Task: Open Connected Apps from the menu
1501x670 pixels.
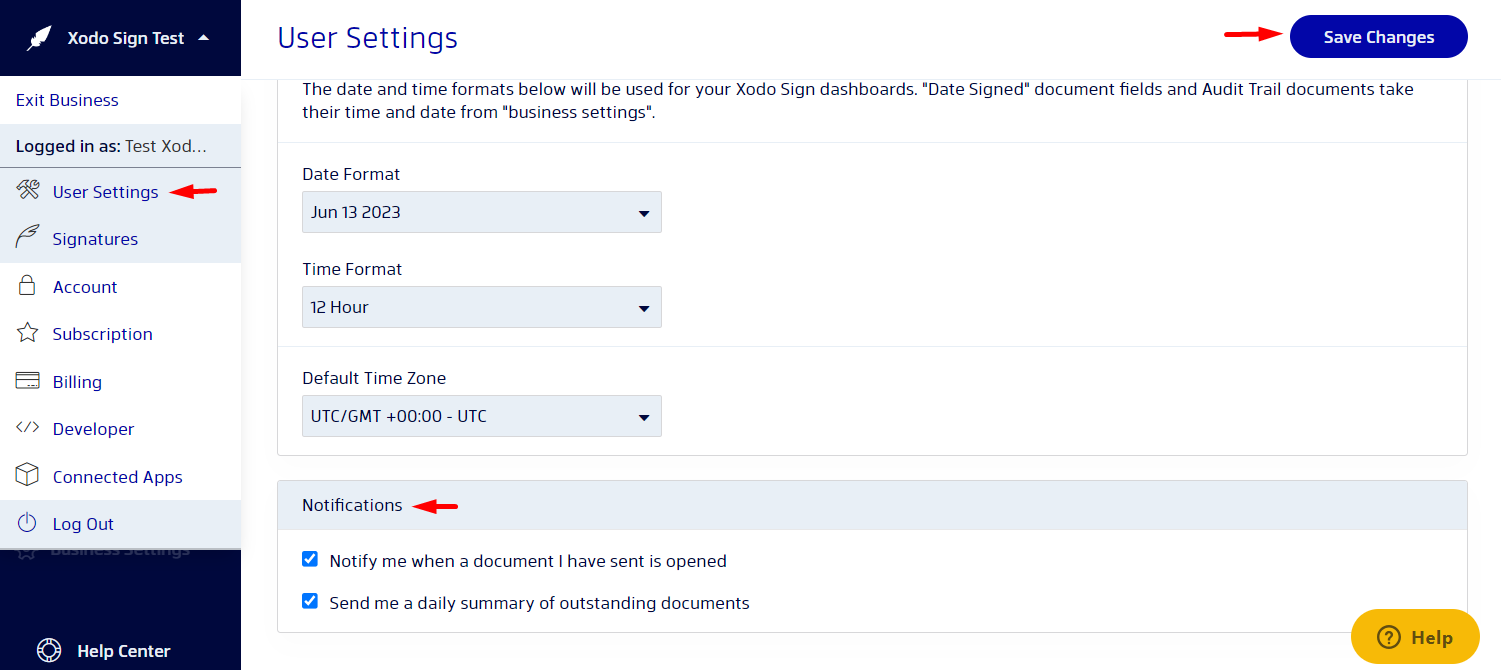Action: pos(120,476)
